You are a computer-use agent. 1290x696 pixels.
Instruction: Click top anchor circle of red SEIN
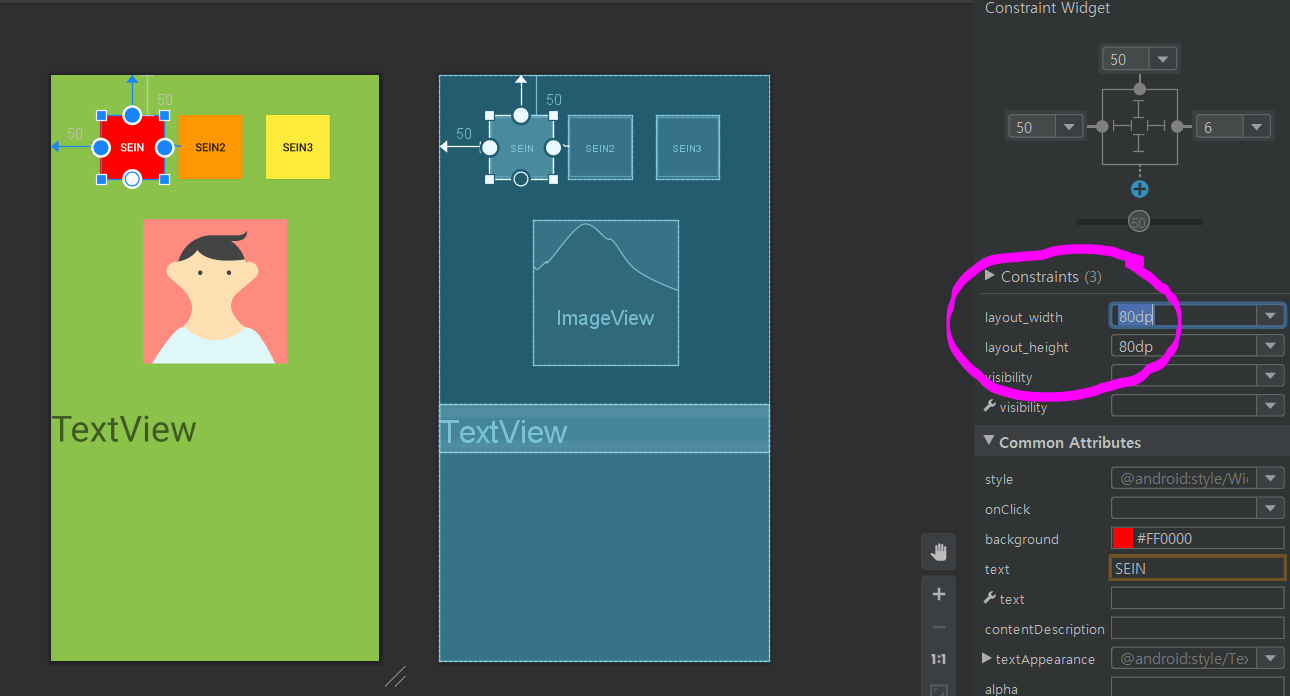click(x=132, y=114)
